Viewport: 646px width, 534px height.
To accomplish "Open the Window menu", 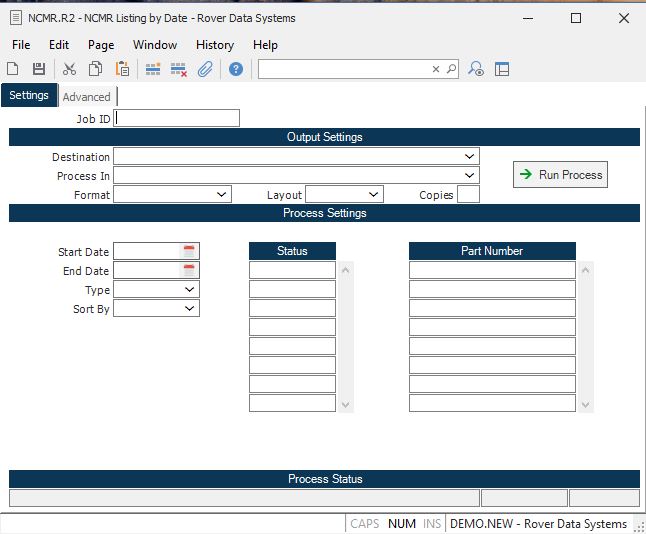I will [x=155, y=45].
